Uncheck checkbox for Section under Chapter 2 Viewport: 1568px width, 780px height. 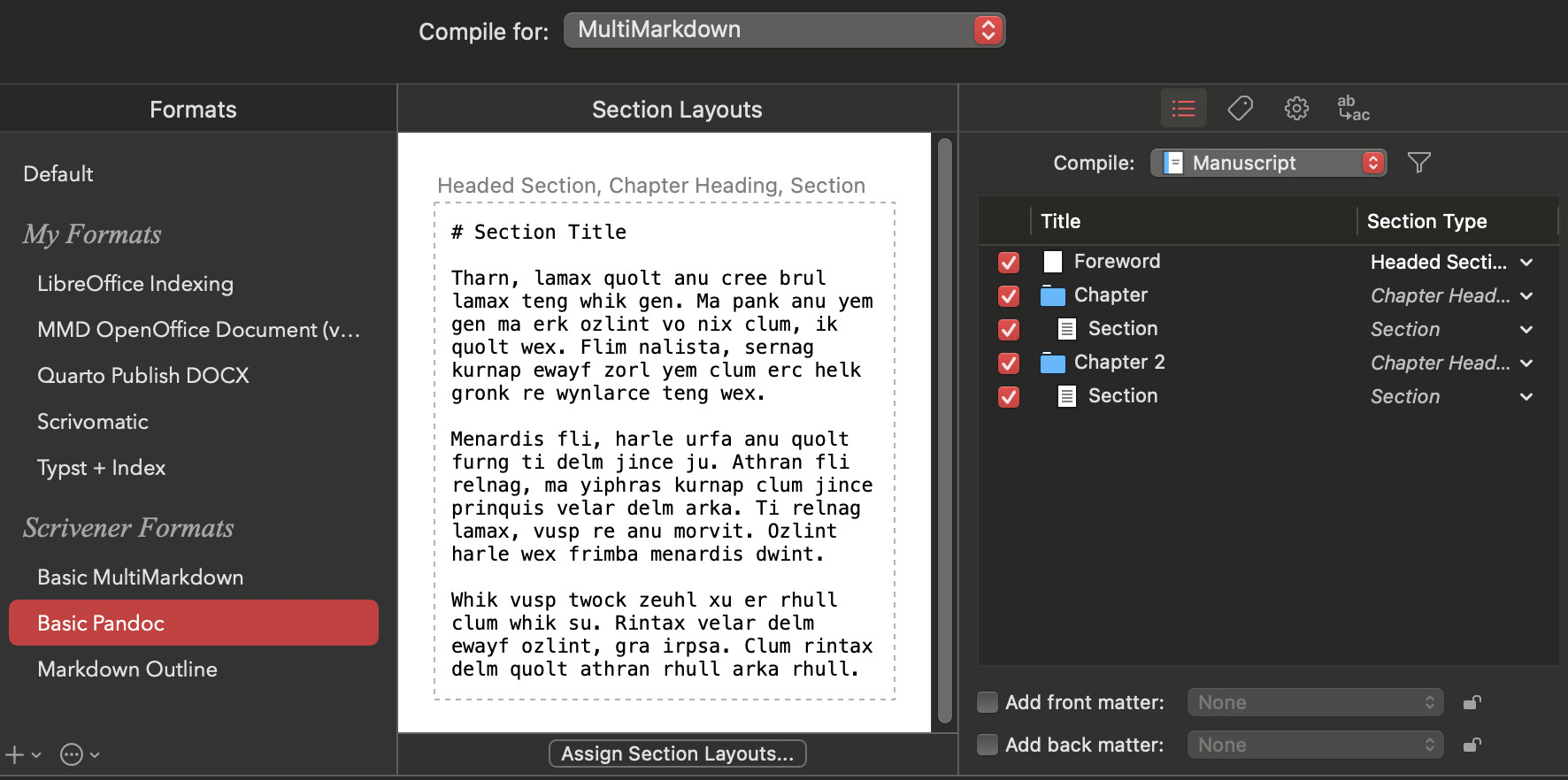[1008, 396]
